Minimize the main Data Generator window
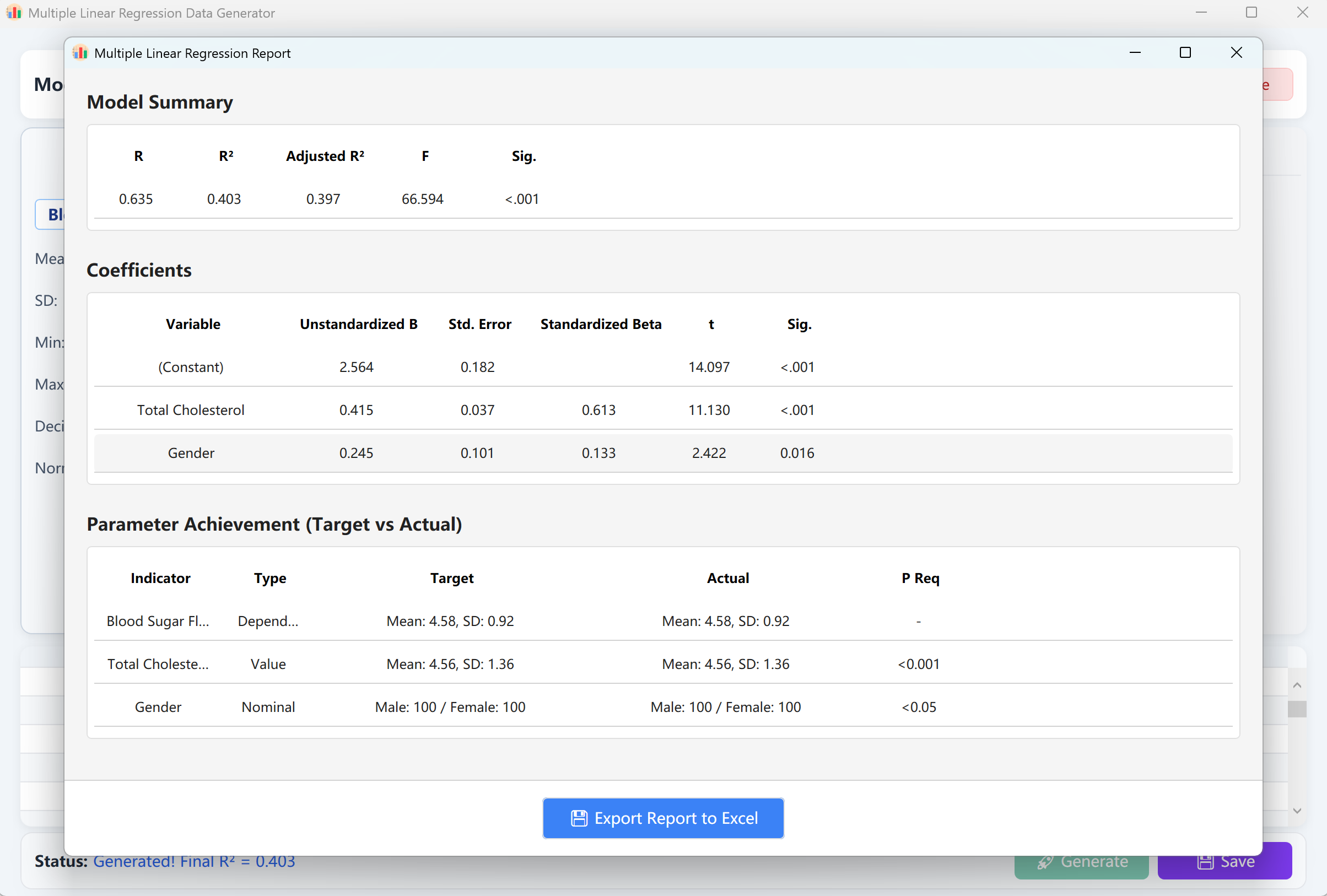The image size is (1327, 896). (x=1201, y=12)
